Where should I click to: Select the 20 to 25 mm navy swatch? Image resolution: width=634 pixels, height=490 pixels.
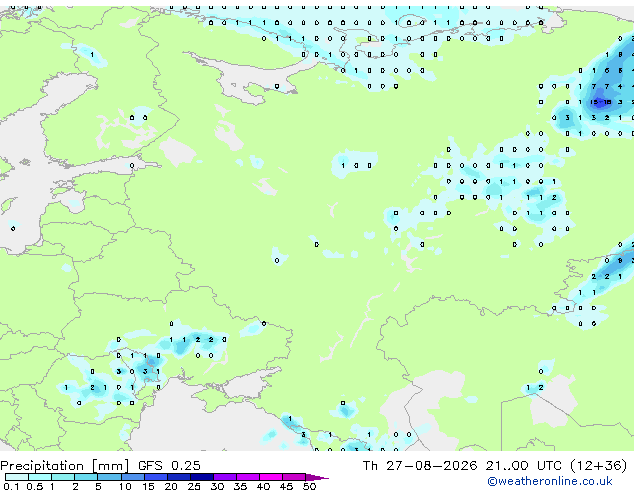coord(178,477)
